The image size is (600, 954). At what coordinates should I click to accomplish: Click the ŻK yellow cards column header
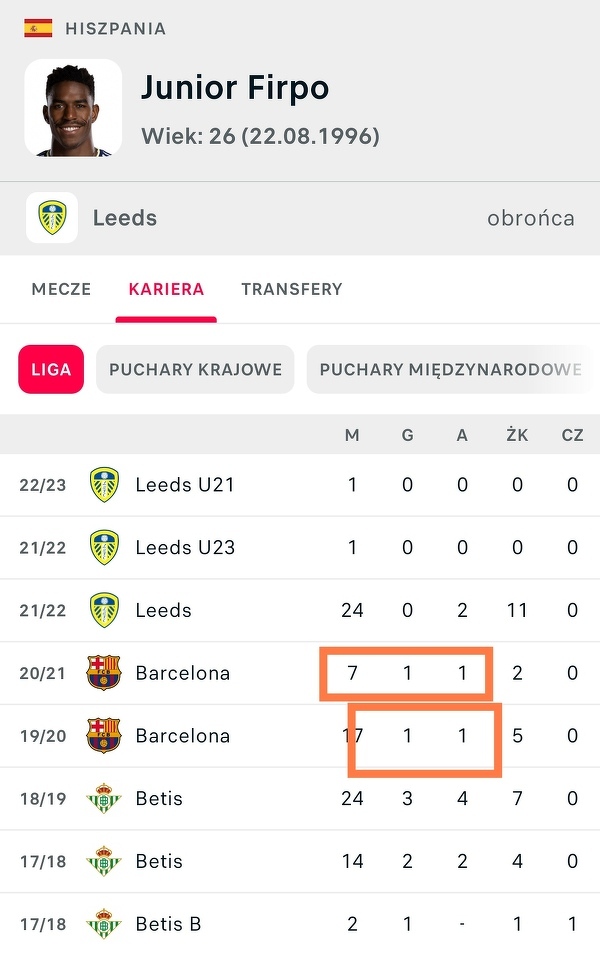517,435
